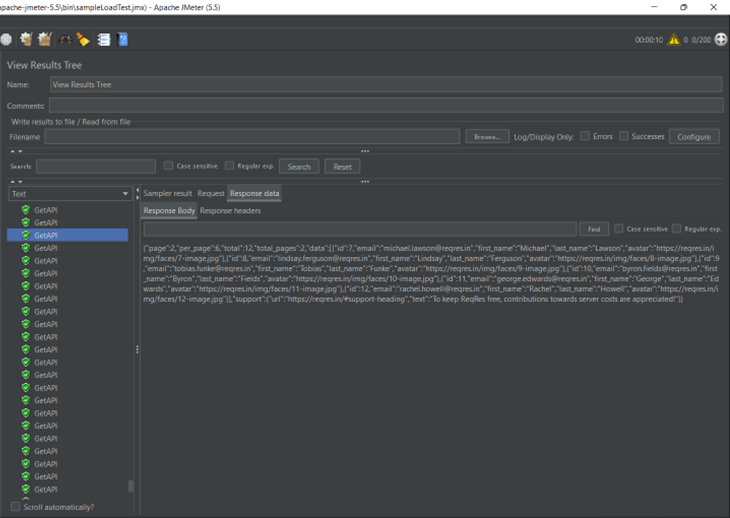Tick Regular exp. beside the Find button
Screen dimensions: 730x518
[676, 229]
